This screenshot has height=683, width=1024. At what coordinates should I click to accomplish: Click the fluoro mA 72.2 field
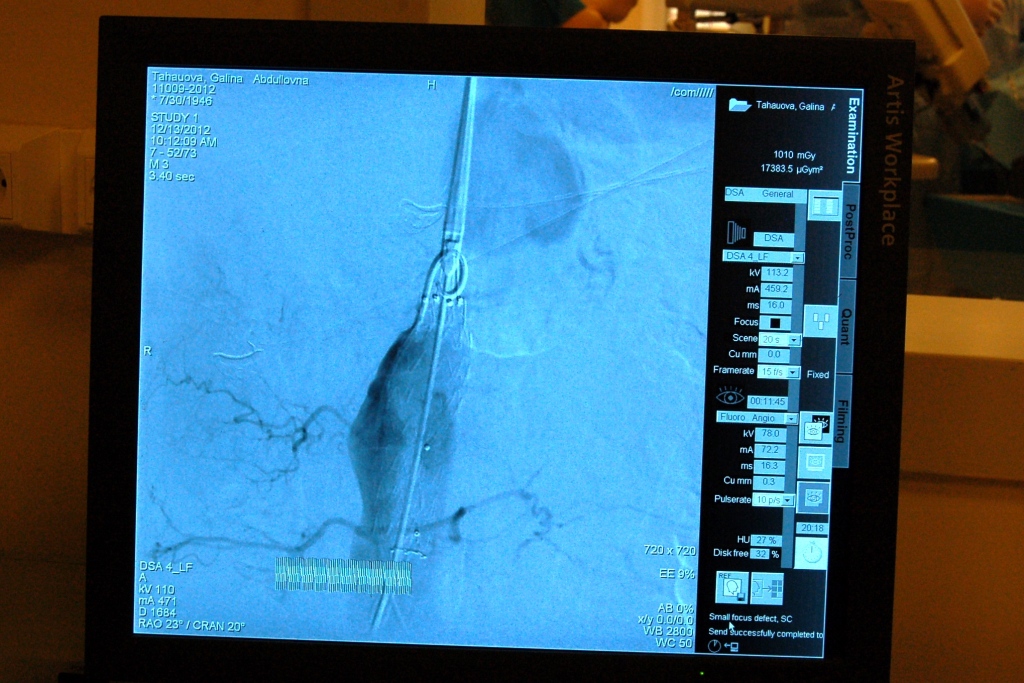[770, 450]
